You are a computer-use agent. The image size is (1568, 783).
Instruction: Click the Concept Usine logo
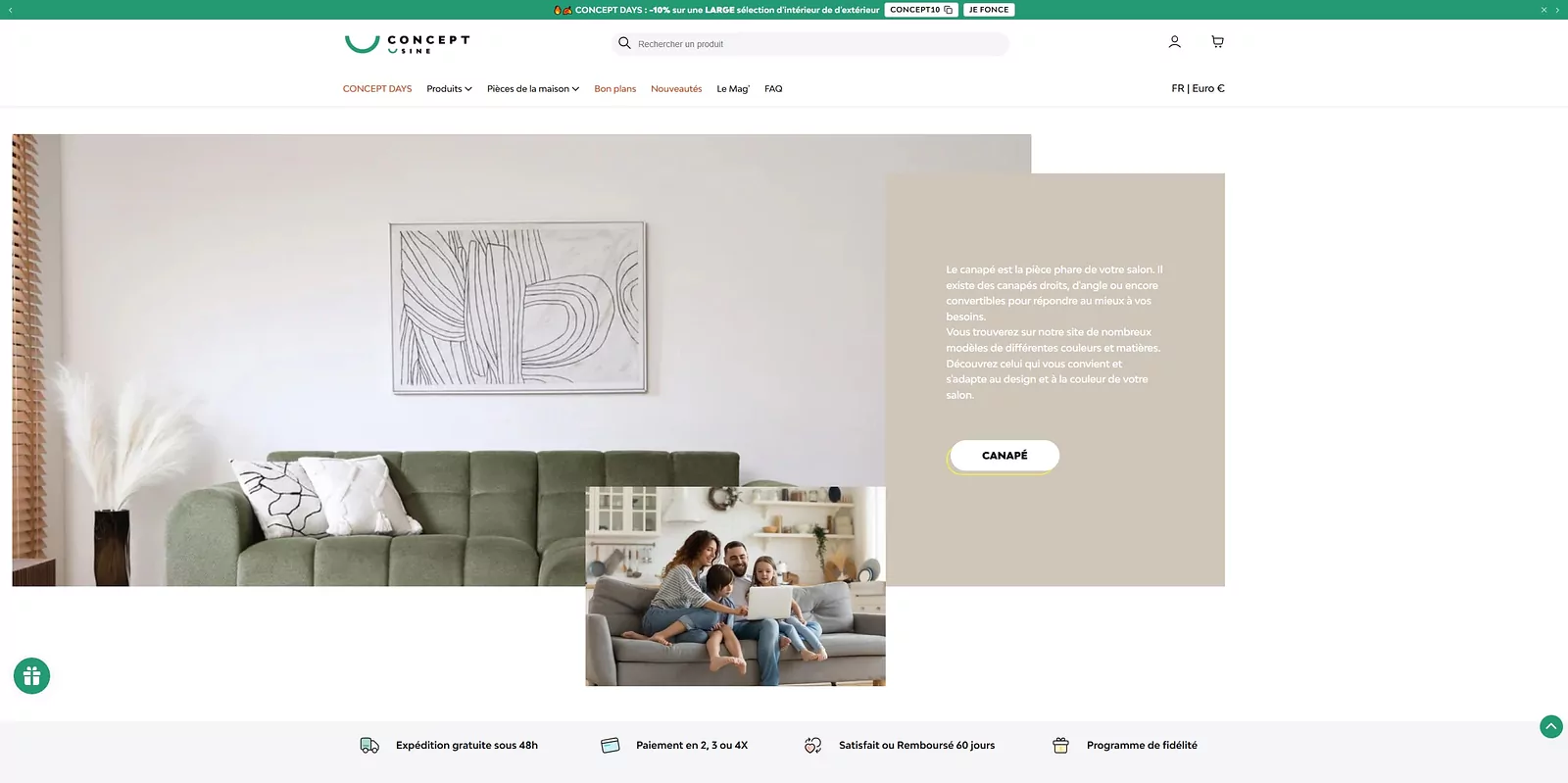click(407, 43)
